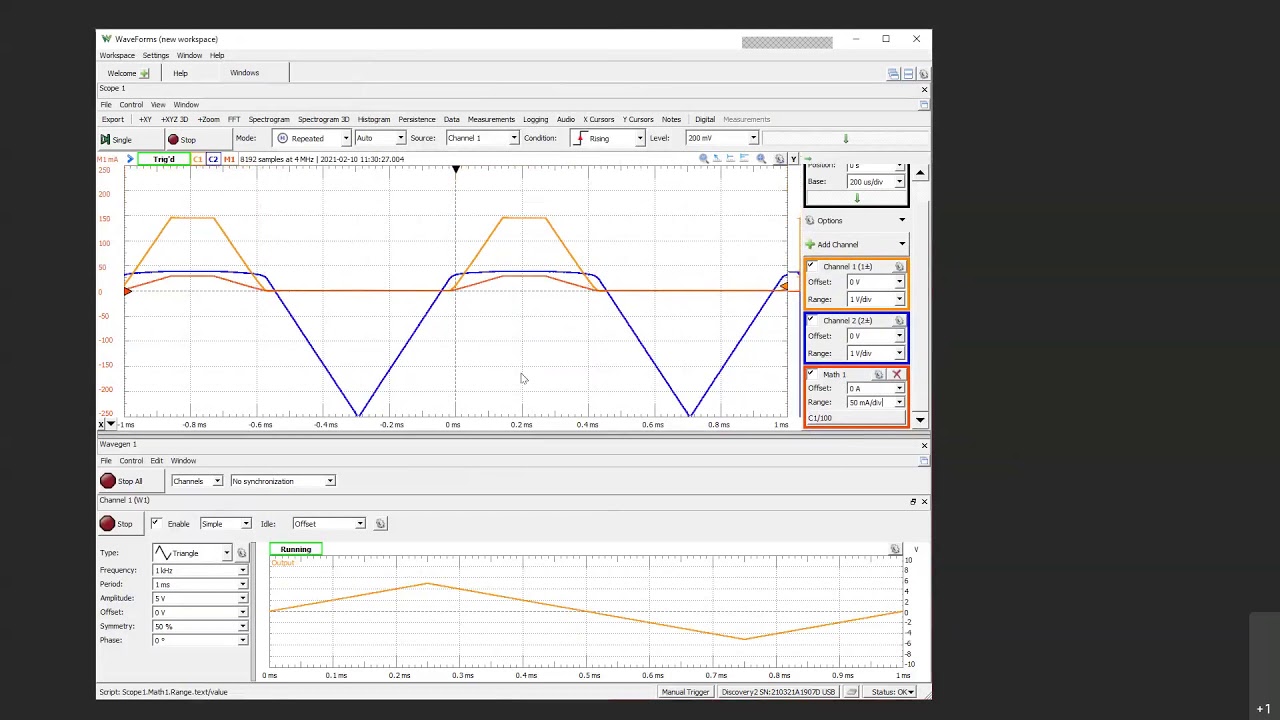Viewport: 1280px width, 720px height.
Task: Uncheck the Channel 2 visibility checkbox
Action: [812, 321]
